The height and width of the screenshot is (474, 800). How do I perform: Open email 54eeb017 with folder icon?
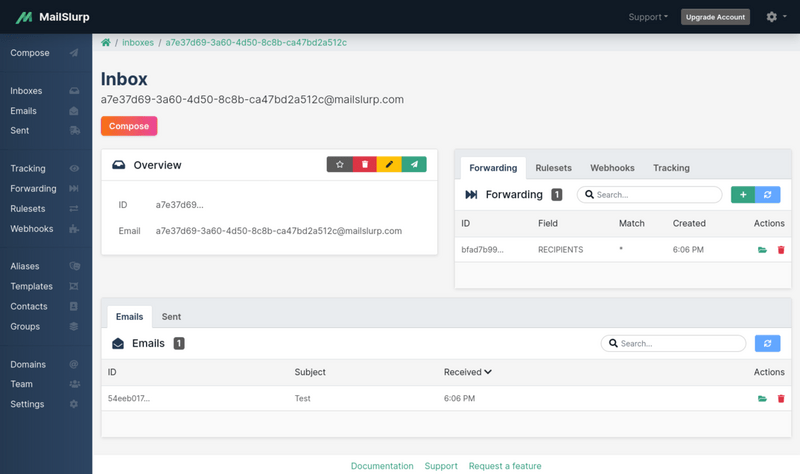(x=762, y=399)
